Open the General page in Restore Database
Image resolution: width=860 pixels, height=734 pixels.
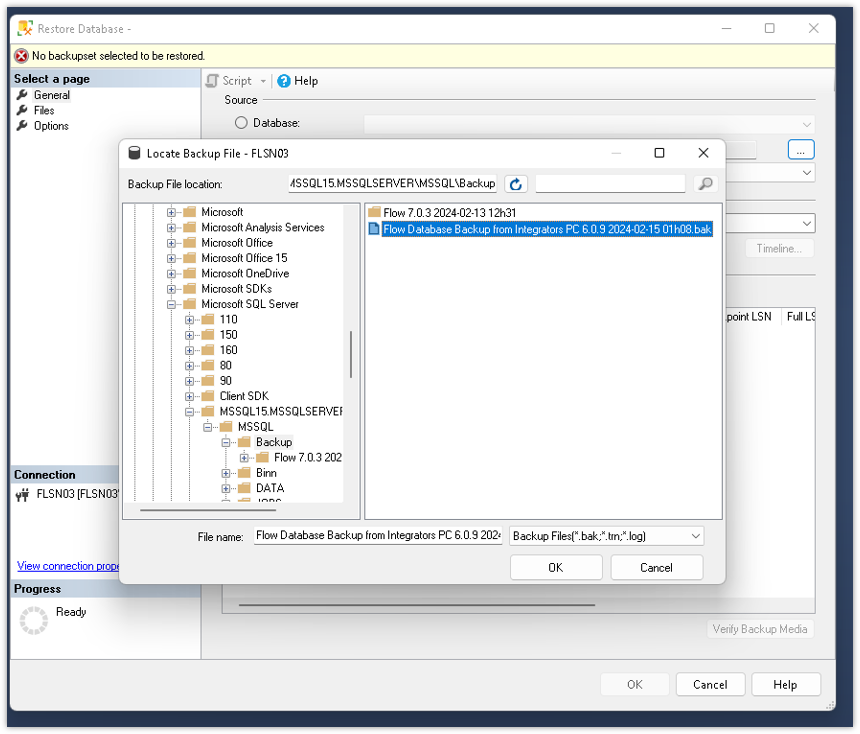[x=52, y=95]
